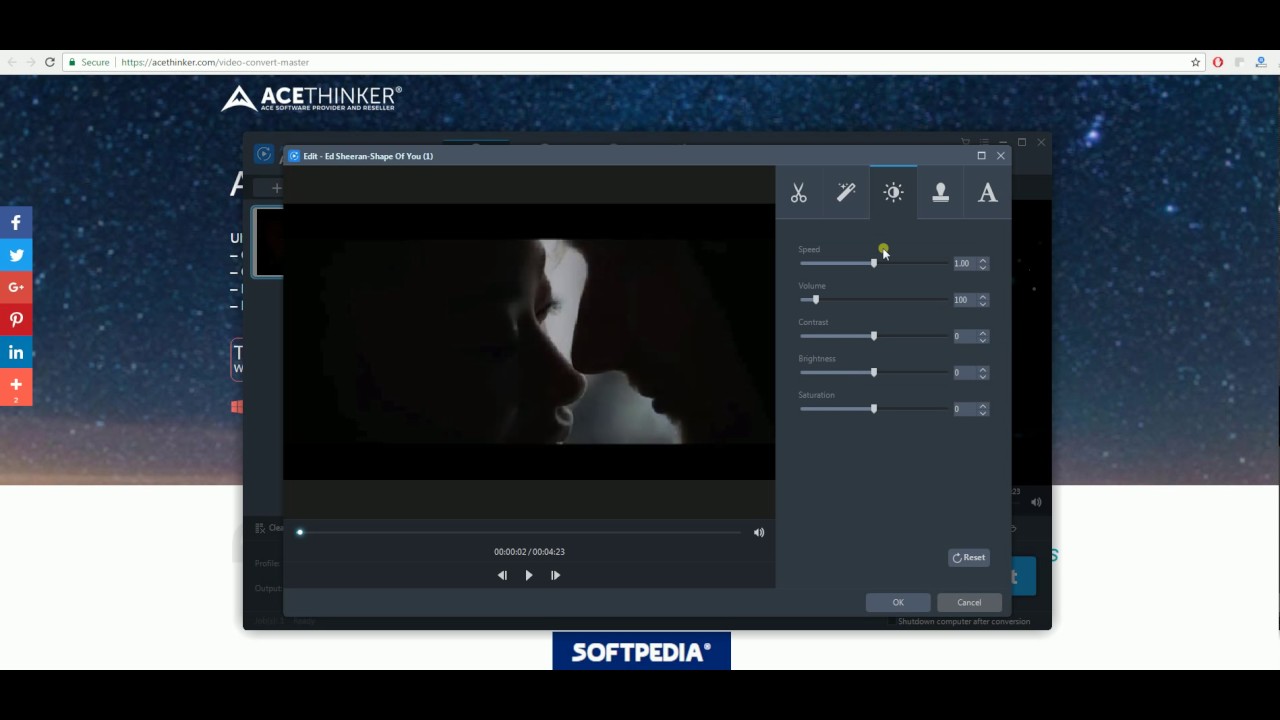The width and height of the screenshot is (1280, 720).
Task: Step the Saturation value with spinner arrows
Action: (x=983, y=408)
